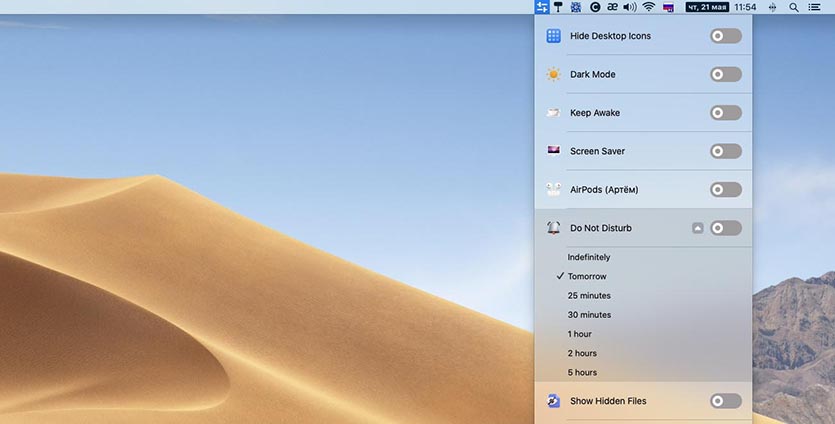This screenshot has height=424, width=835.
Task: Click the volume speaker icon
Action: [629, 7]
